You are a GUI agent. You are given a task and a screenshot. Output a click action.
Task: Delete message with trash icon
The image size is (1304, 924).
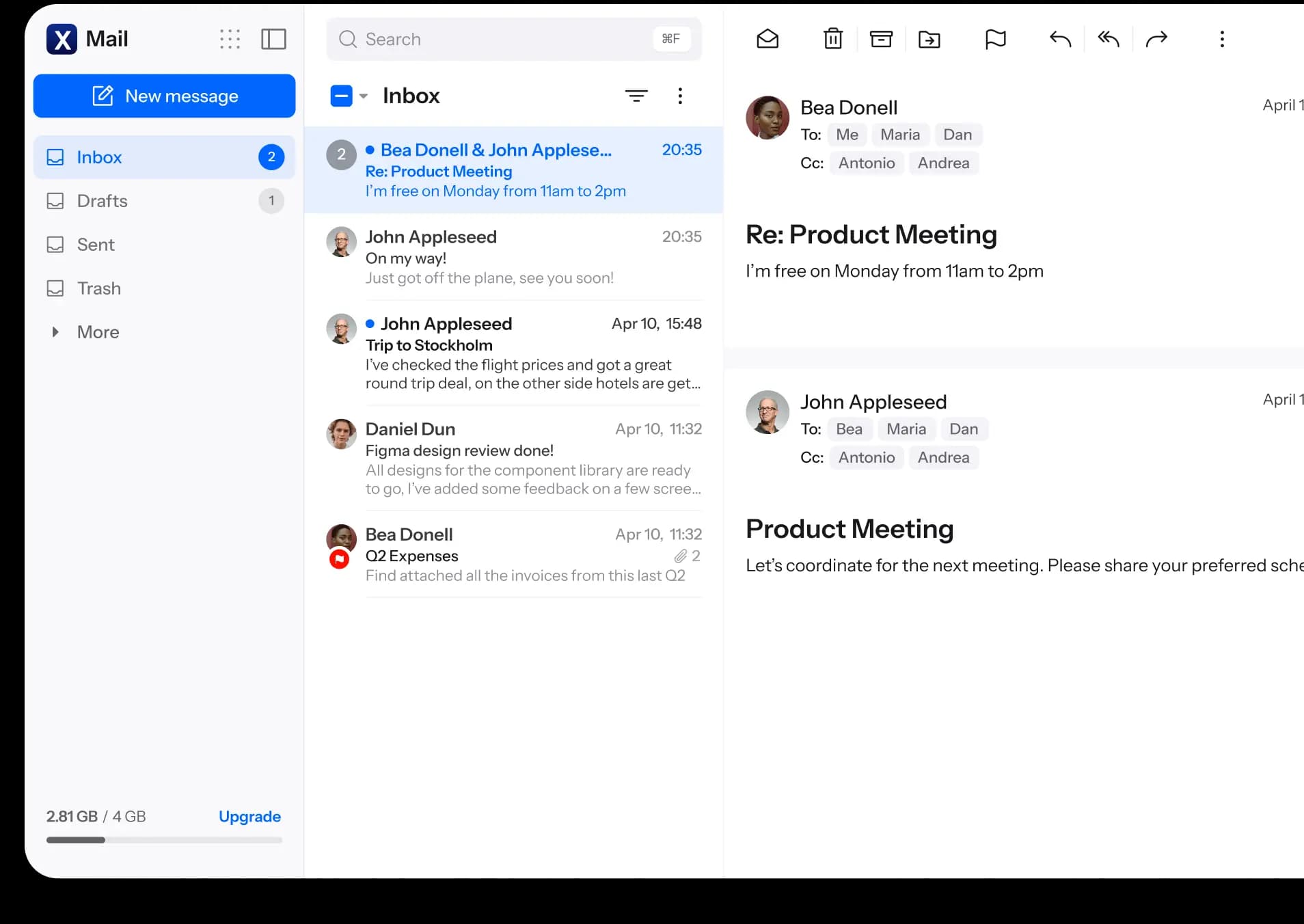[833, 39]
